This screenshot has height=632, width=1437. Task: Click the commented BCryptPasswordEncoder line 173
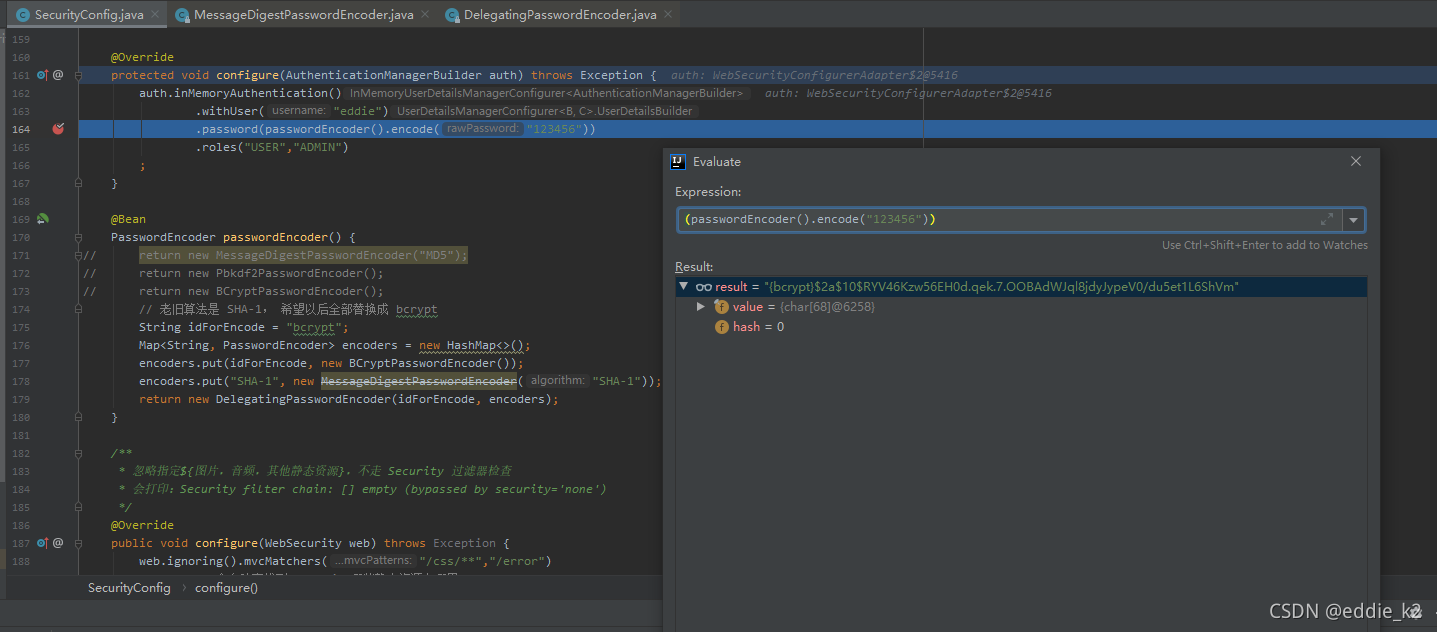coord(261,291)
